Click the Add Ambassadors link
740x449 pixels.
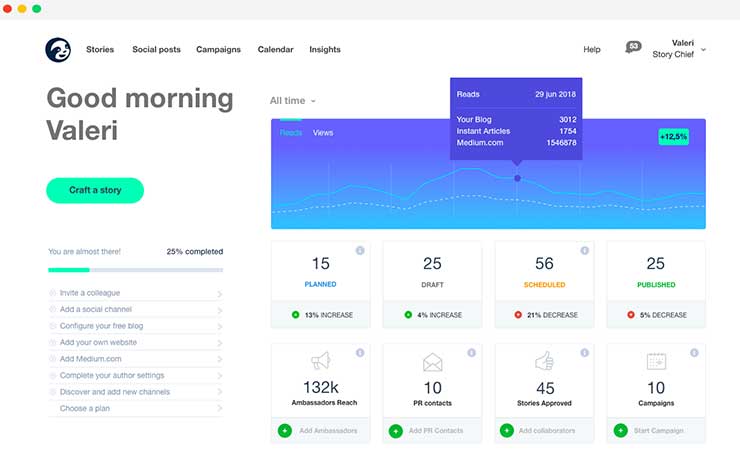(328, 431)
